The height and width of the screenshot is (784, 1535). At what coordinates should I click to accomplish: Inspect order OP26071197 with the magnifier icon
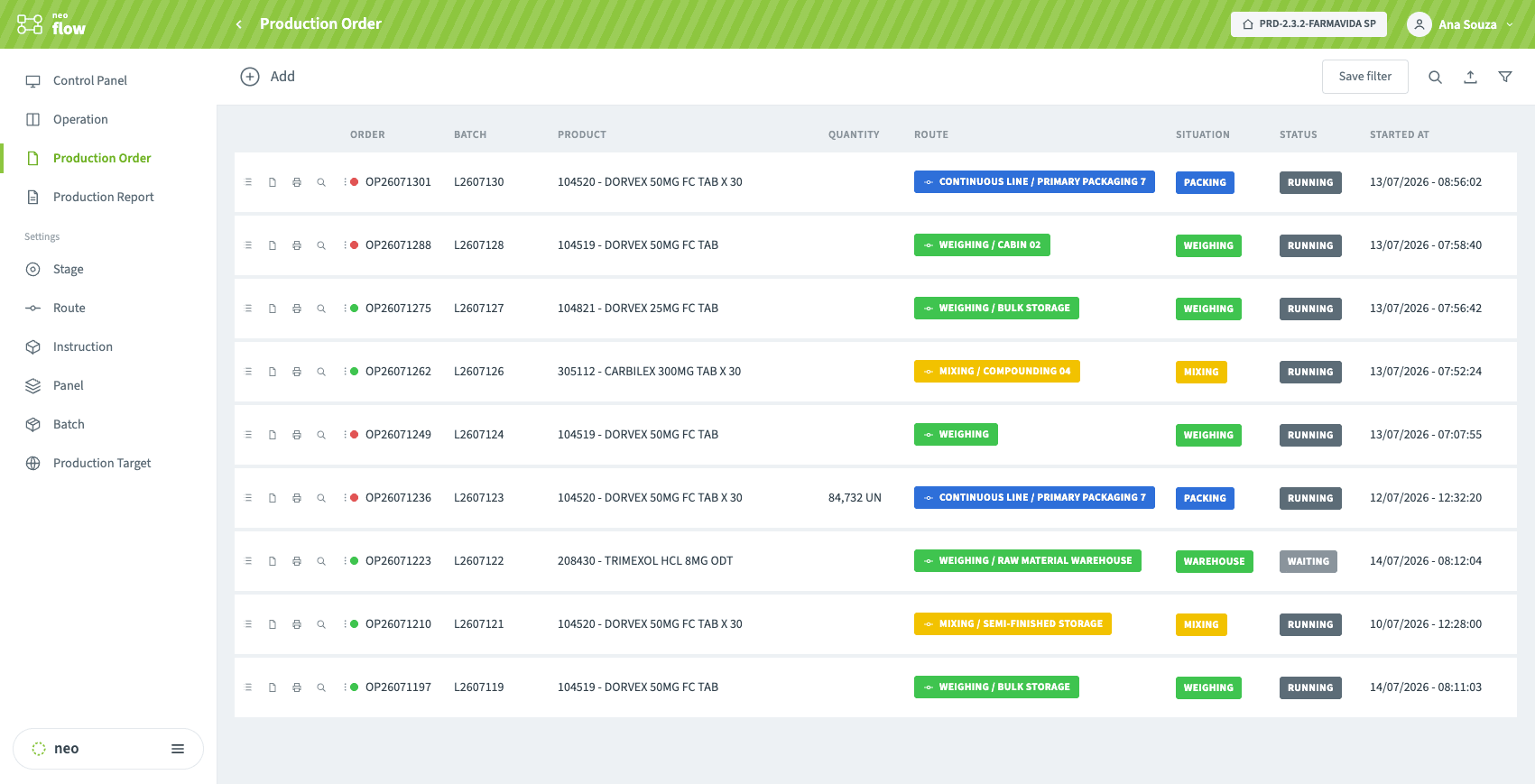coord(321,687)
